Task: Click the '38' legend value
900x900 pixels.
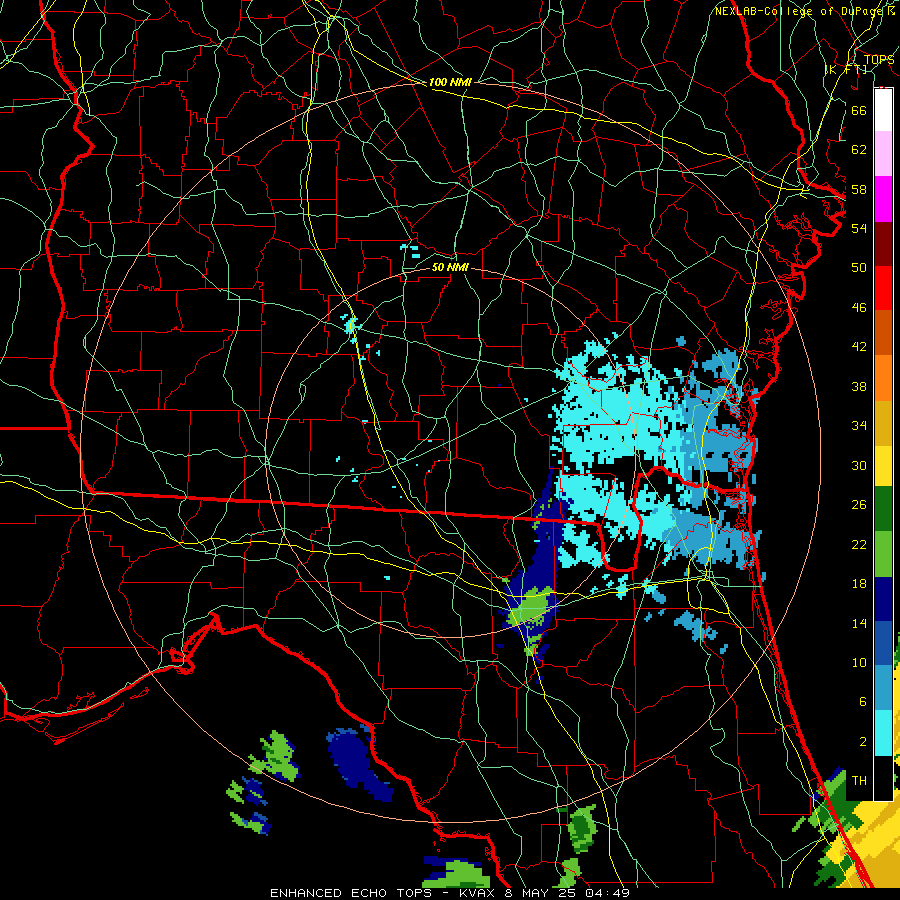Action: (859, 386)
